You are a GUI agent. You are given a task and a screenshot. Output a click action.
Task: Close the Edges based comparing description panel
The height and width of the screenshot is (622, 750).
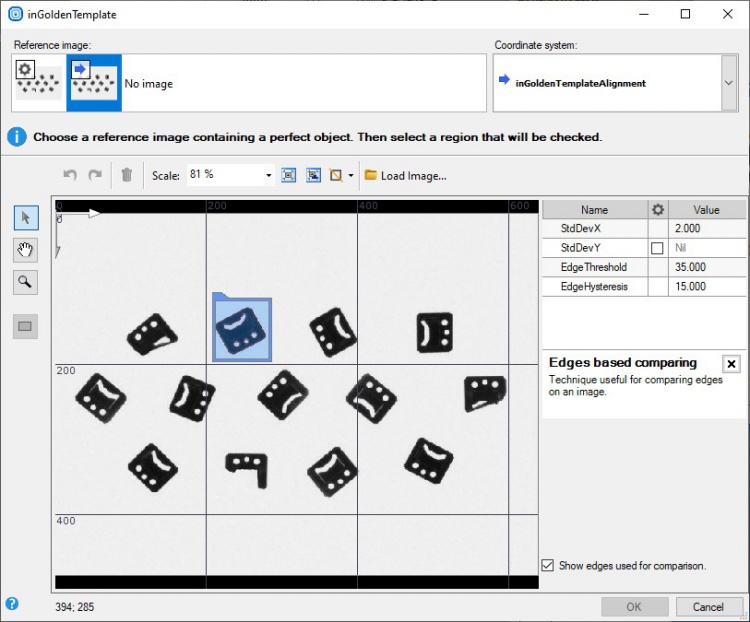(731, 364)
